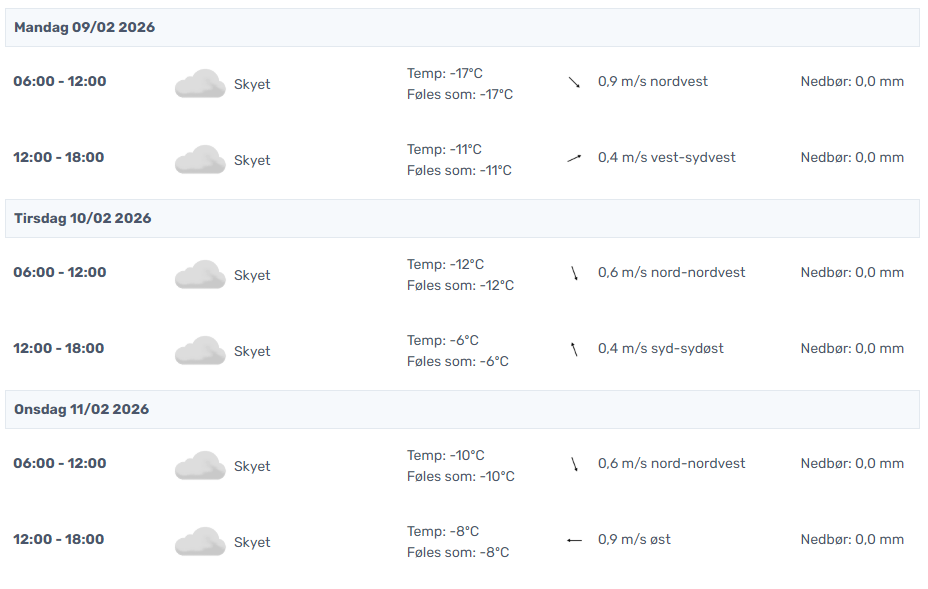Click the Føles som: -6°C text
This screenshot has height=589, width=928.
tap(458, 361)
